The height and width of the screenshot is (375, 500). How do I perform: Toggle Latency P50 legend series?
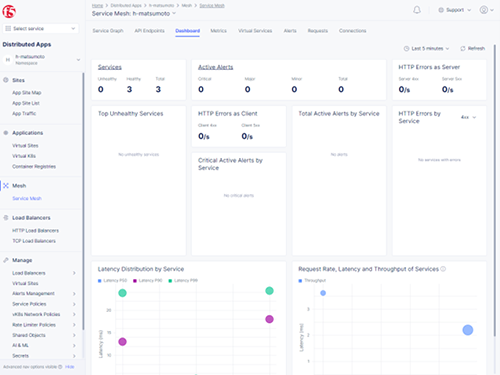coord(112,281)
